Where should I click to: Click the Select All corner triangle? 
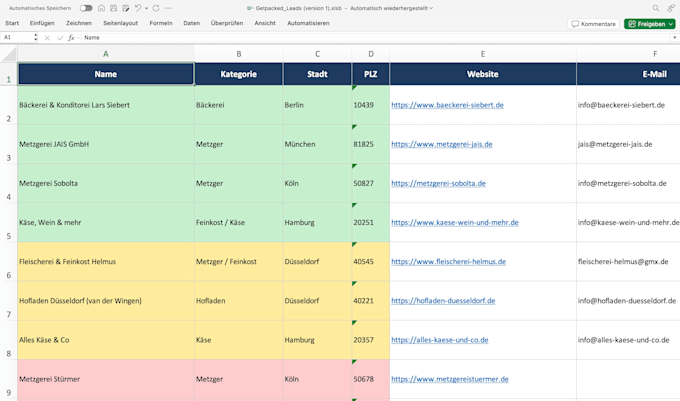pyautogui.click(x=9, y=54)
